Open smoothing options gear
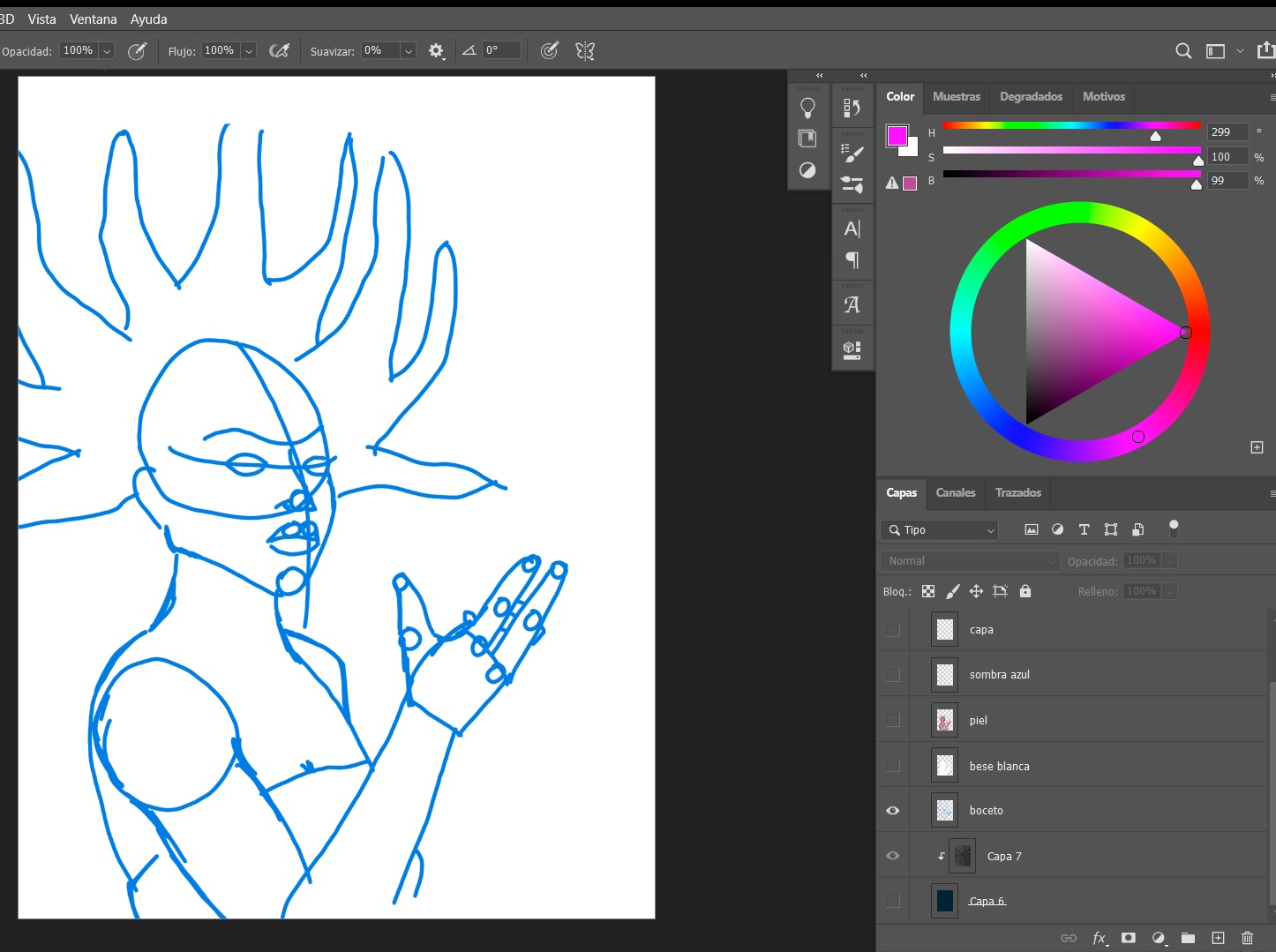Screen dimensions: 1276x952 436,51
